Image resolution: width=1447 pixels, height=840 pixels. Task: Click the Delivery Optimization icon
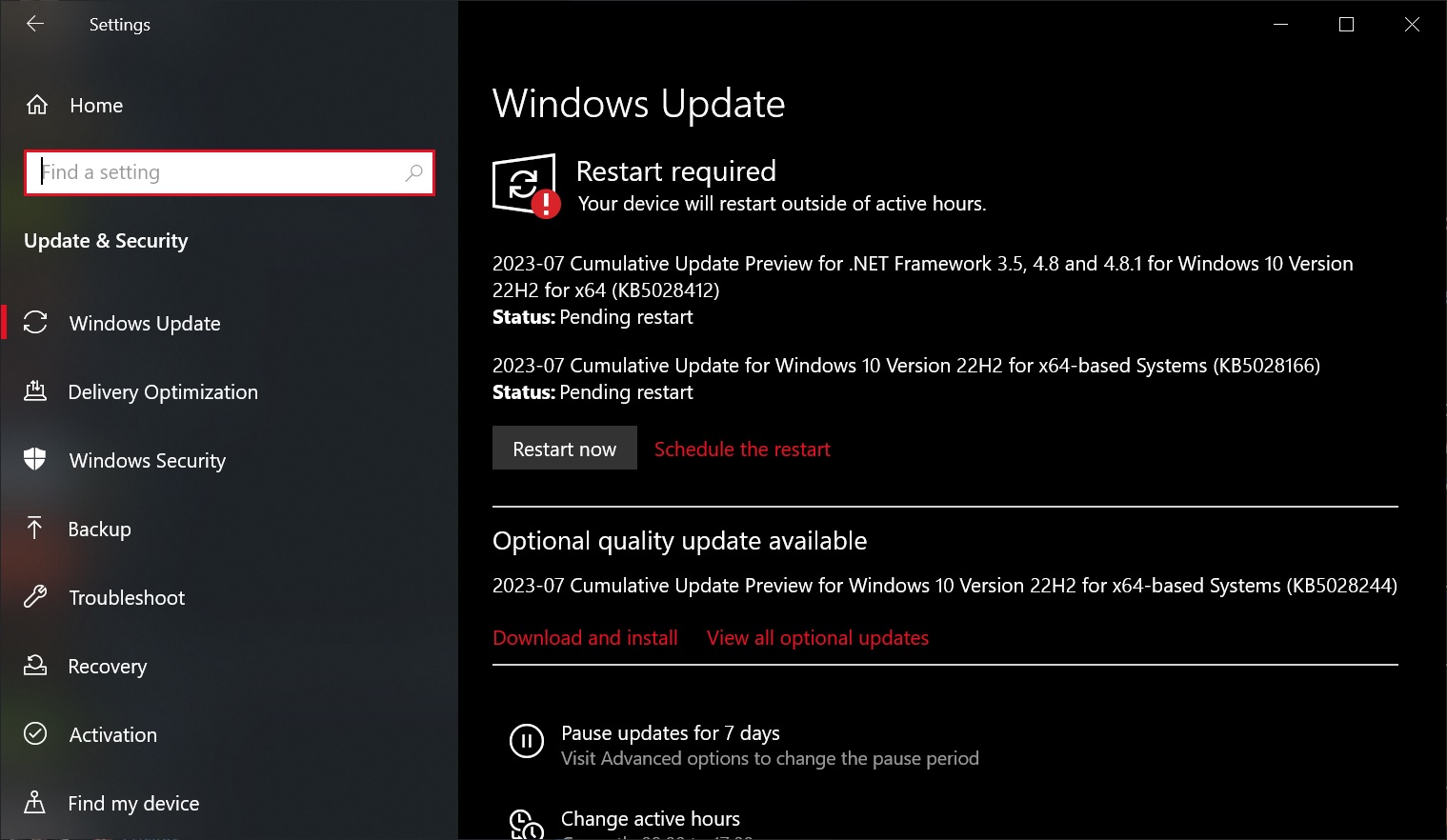pos(35,391)
